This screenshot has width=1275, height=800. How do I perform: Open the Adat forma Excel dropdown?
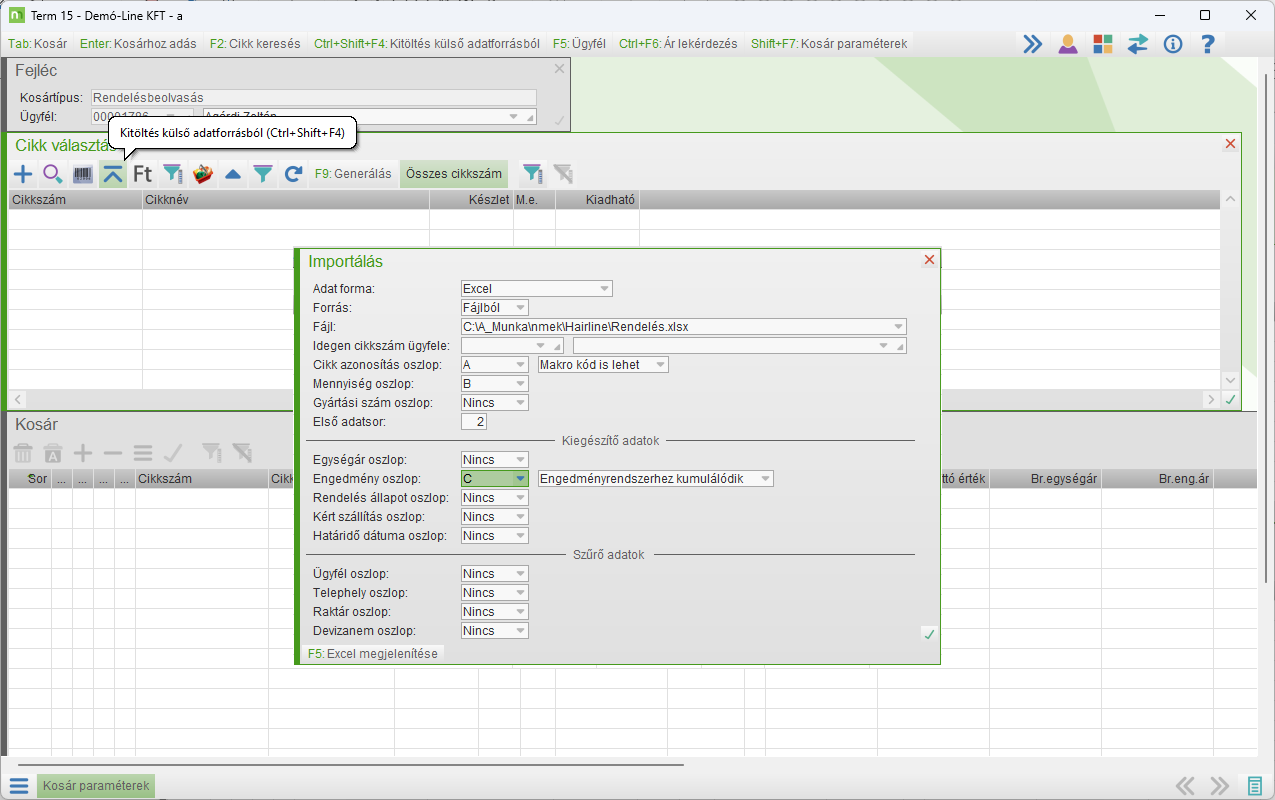tap(604, 289)
